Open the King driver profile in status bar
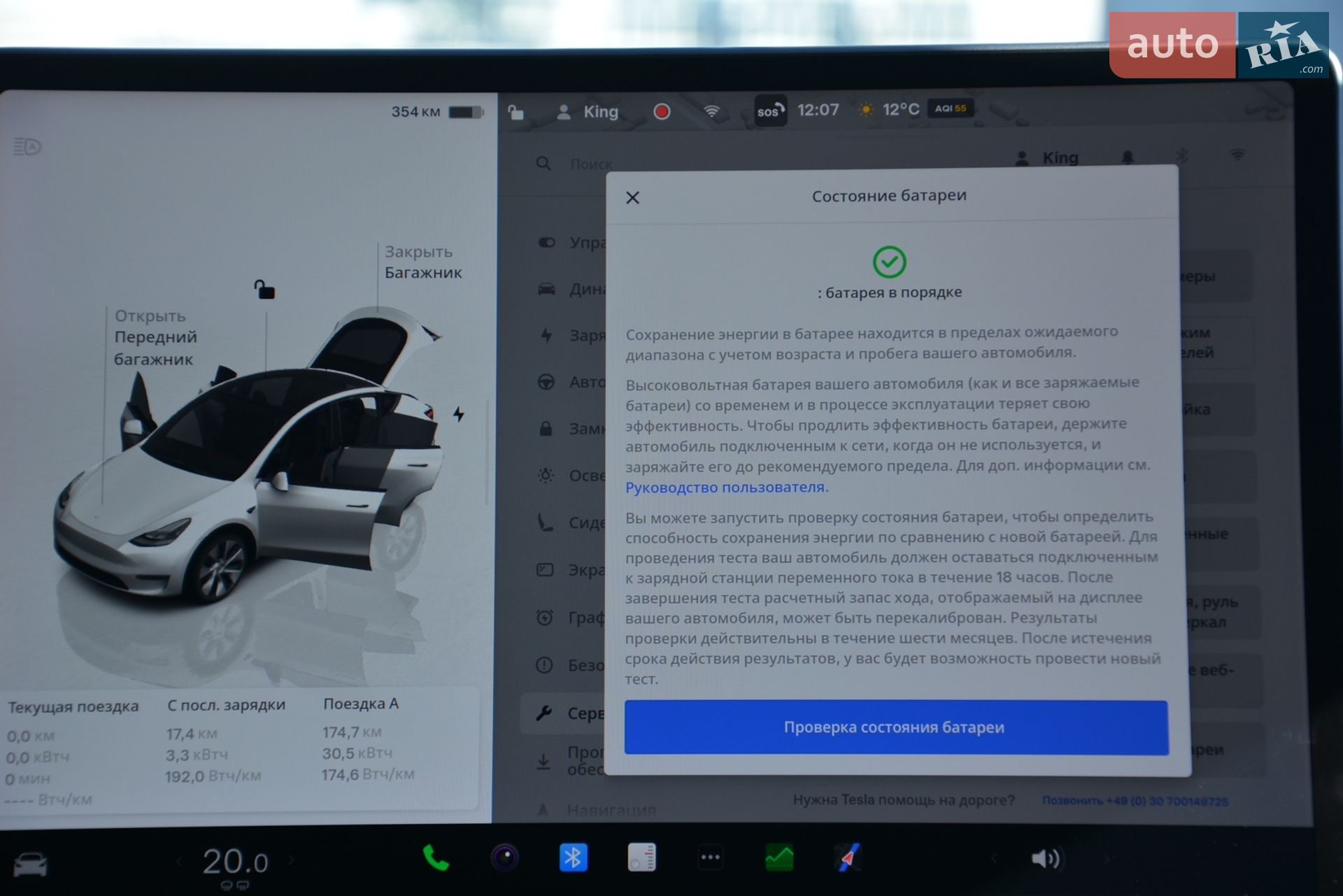The width and height of the screenshot is (1343, 896). (588, 112)
